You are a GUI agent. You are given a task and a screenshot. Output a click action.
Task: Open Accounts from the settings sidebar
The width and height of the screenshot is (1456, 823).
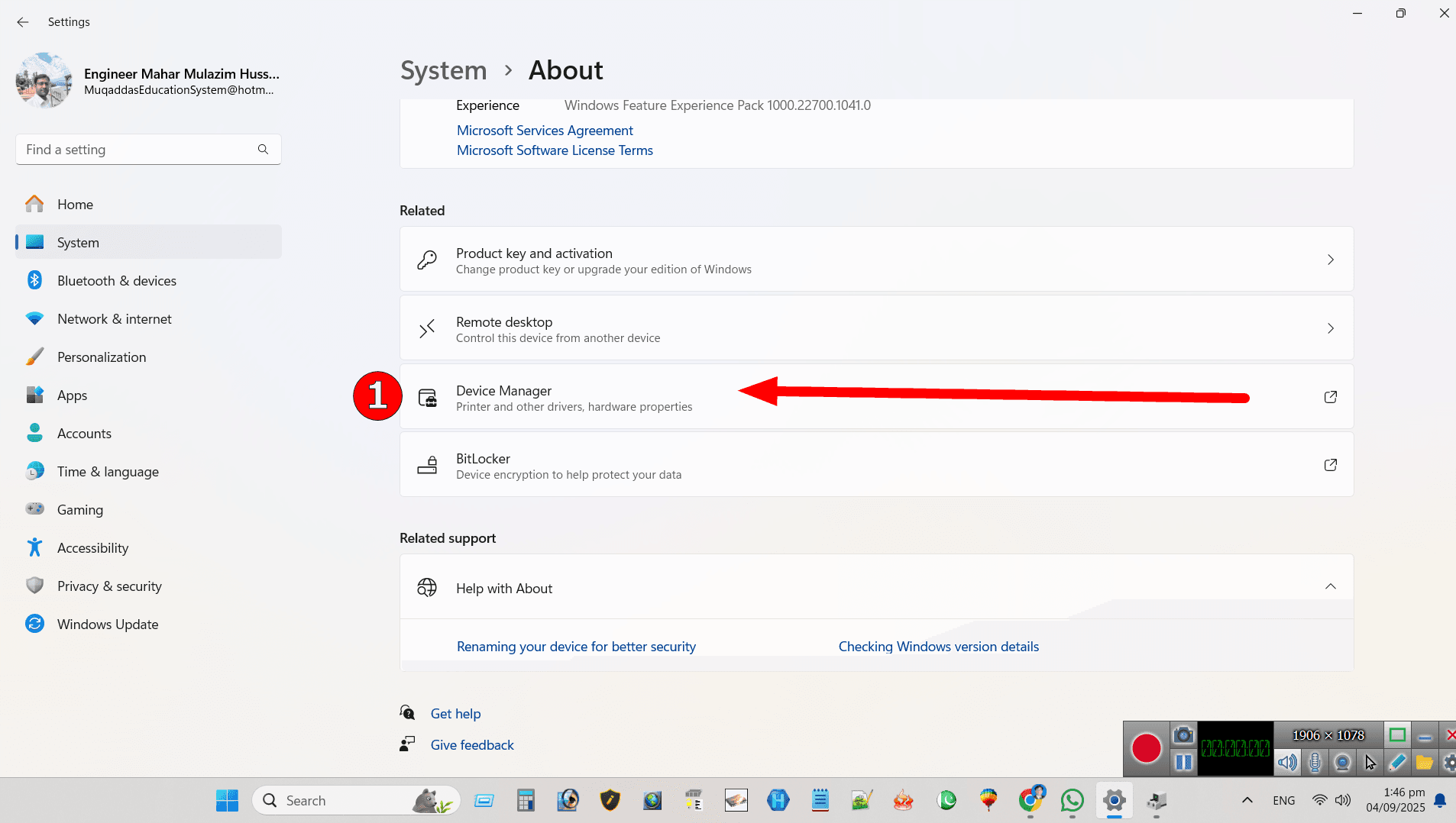point(84,433)
